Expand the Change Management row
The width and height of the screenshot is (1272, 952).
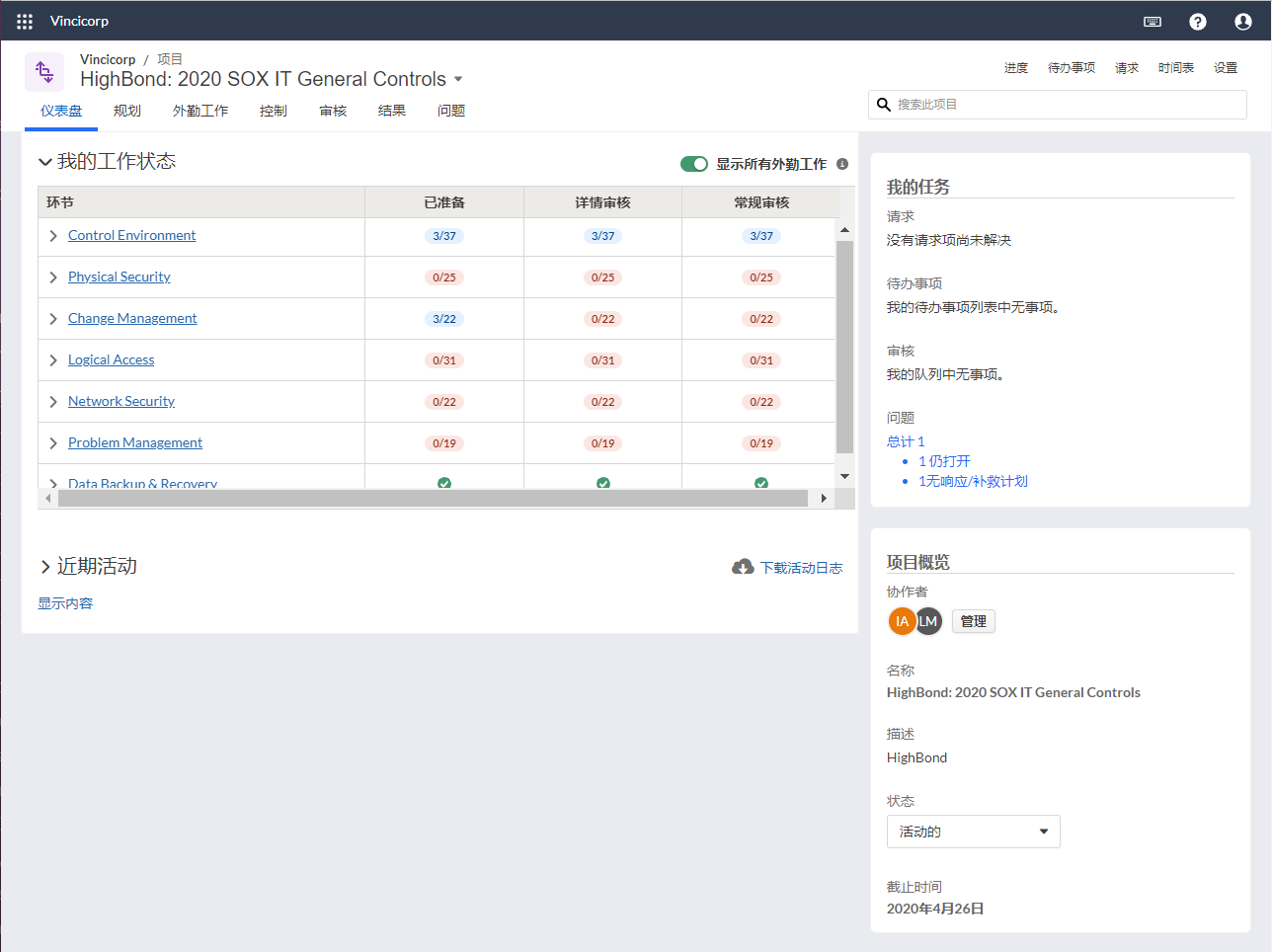[x=53, y=319]
